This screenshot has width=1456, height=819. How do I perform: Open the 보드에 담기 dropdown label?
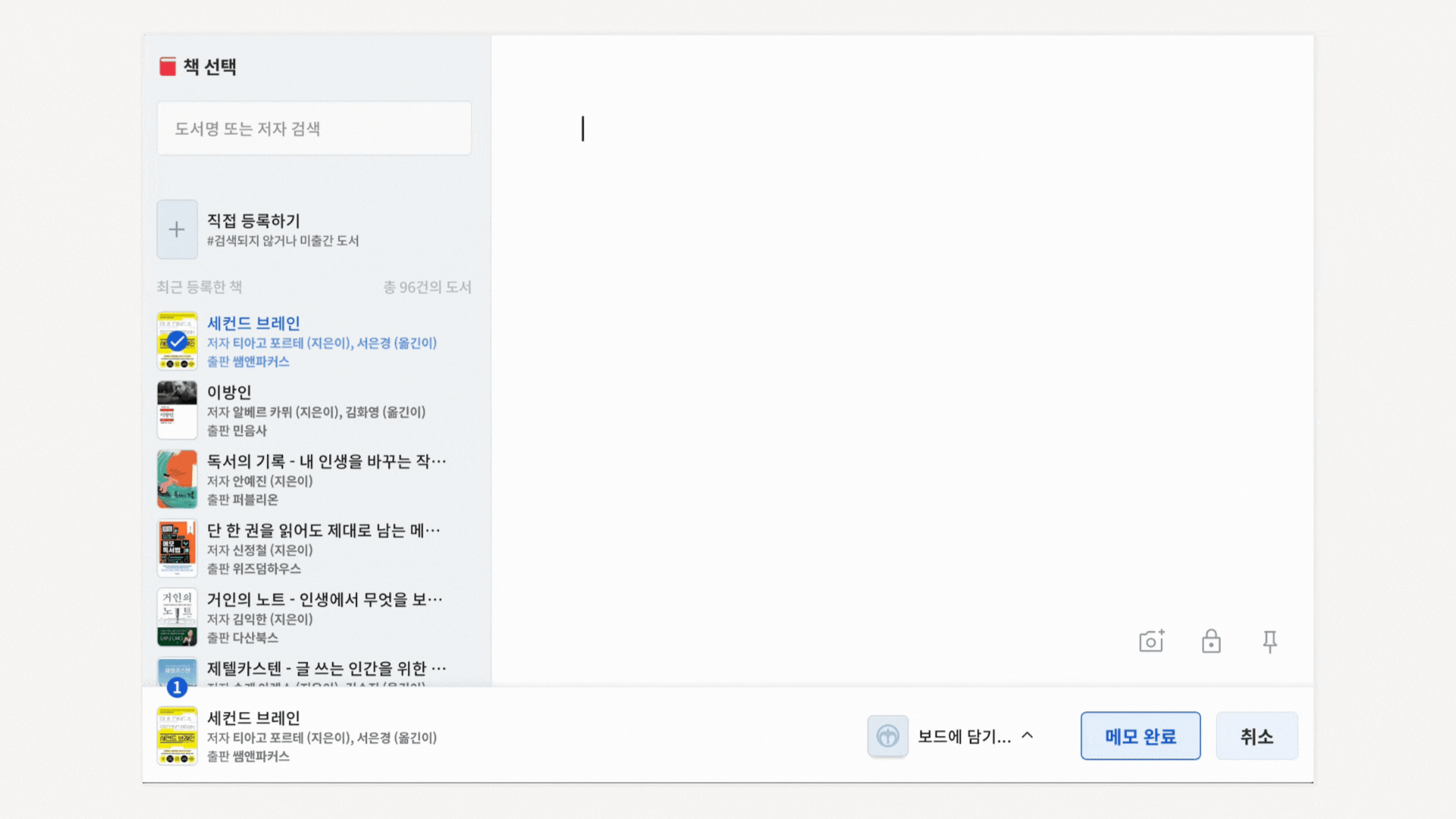click(x=964, y=736)
